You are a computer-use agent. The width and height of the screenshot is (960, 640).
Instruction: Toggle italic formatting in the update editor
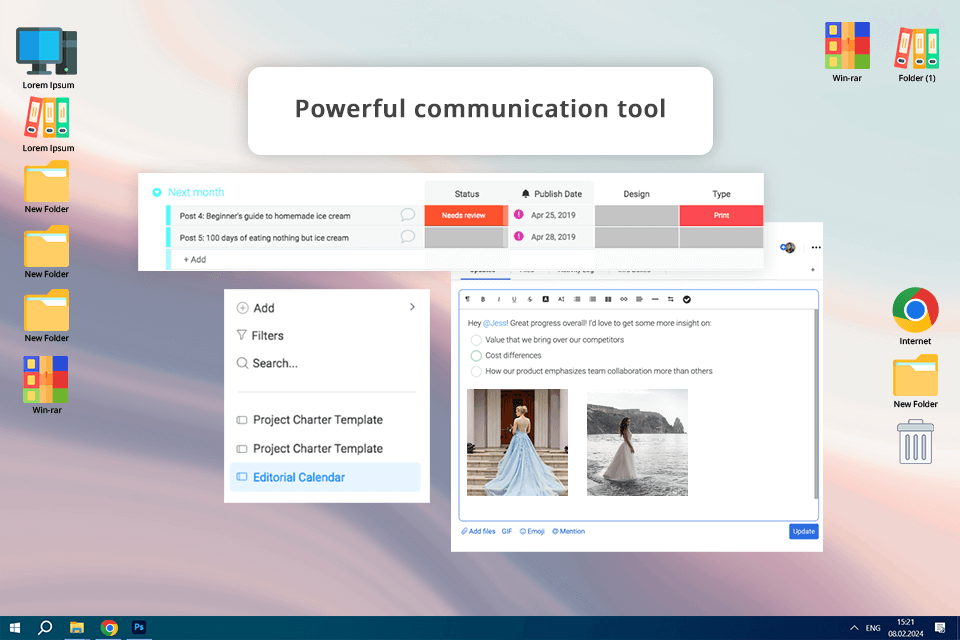coord(498,299)
